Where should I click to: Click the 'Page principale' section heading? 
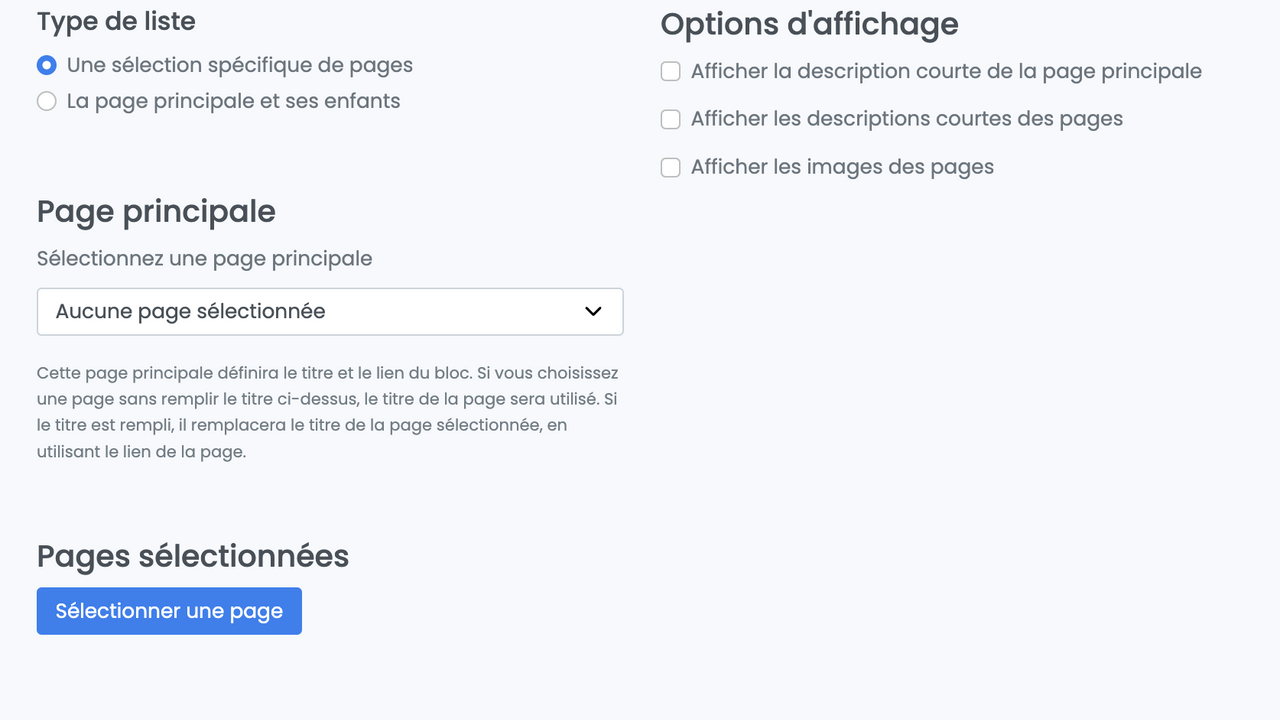(156, 212)
